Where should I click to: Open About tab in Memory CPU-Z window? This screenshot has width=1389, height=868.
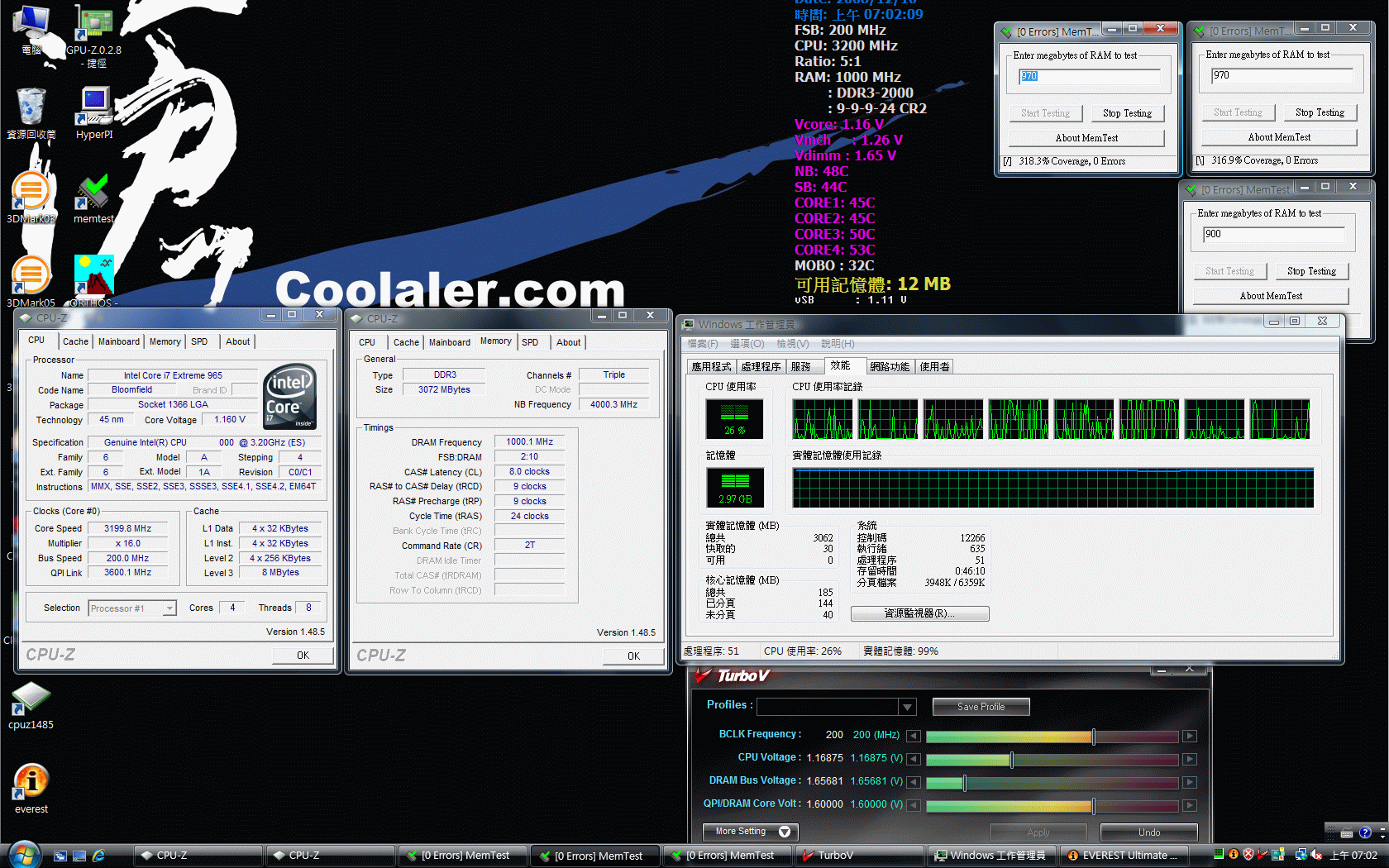pos(568,342)
